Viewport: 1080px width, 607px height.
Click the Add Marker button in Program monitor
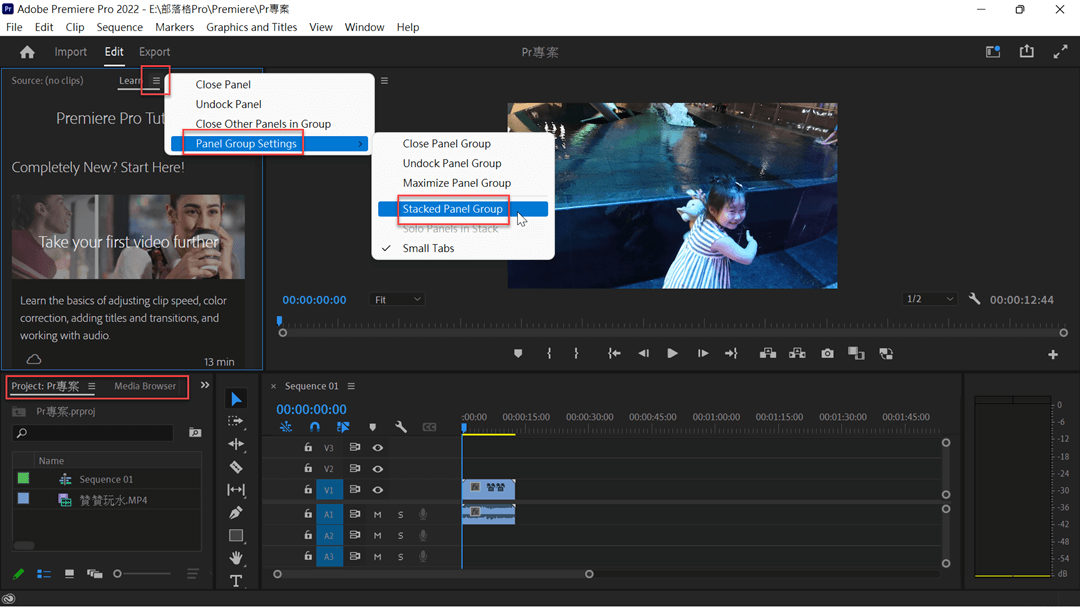point(518,353)
